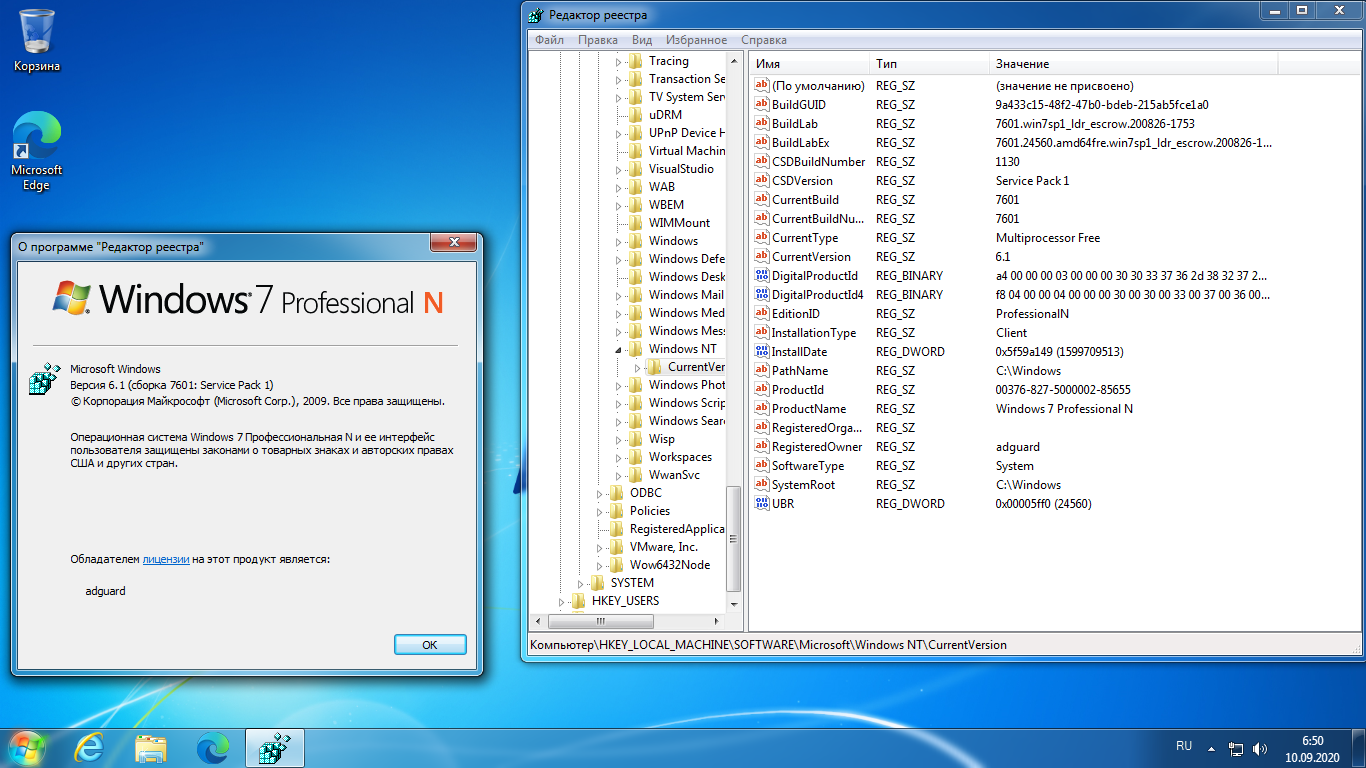The image size is (1366, 768).
Task: Open the Правка menu
Action: coord(598,40)
